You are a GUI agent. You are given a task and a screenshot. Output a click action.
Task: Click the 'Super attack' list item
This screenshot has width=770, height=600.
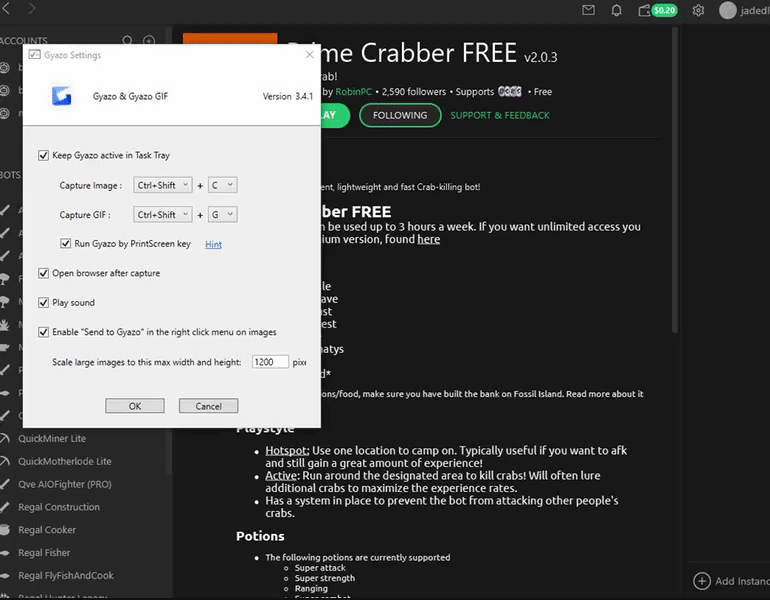(x=320, y=568)
